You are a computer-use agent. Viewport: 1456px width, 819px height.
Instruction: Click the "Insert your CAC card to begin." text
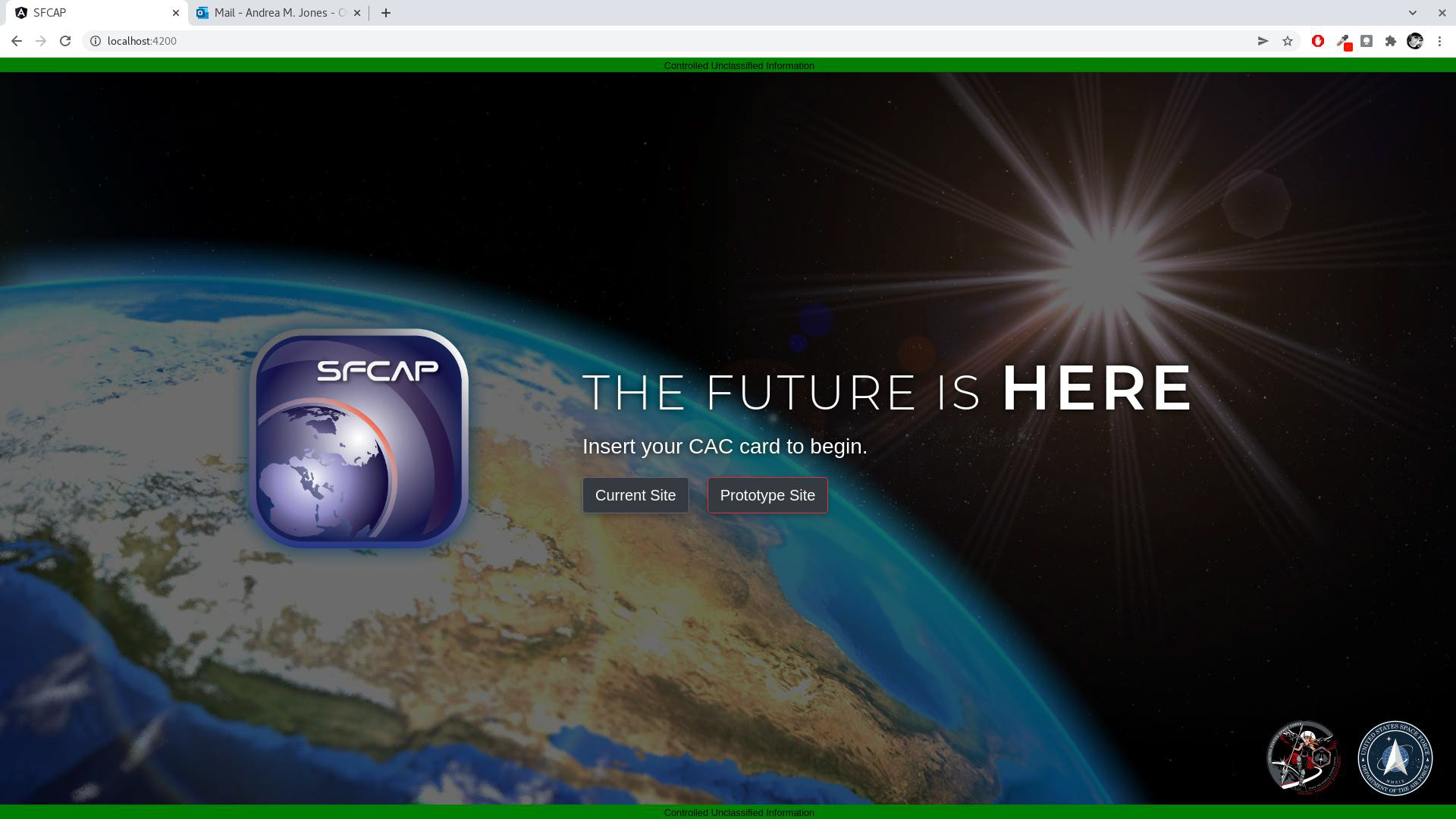(724, 446)
